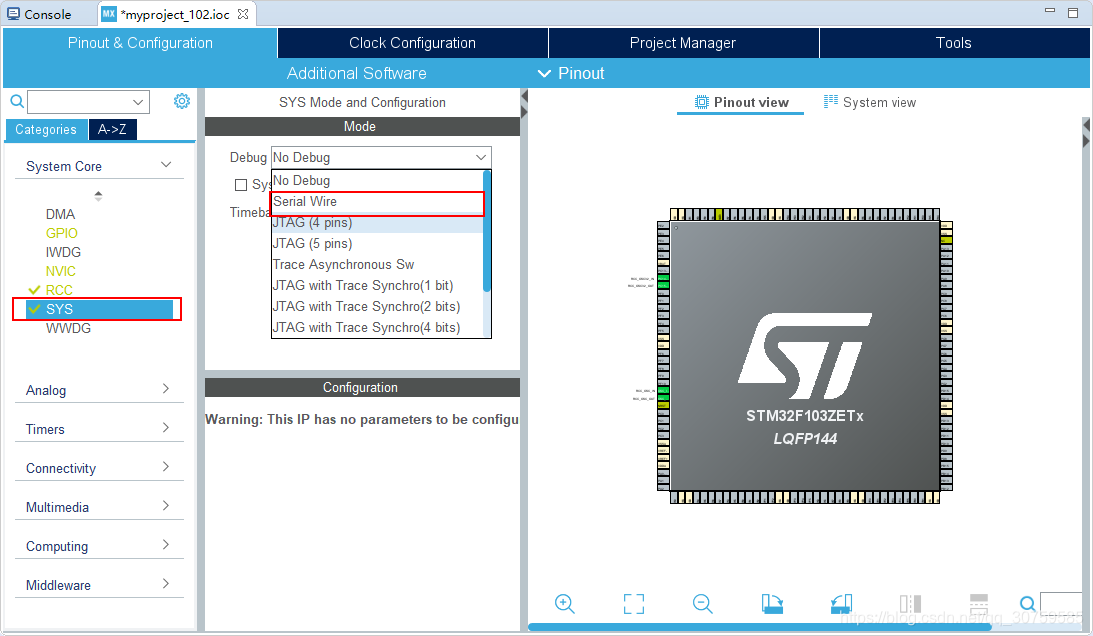This screenshot has width=1093, height=636.
Task: Click the pin search magnifier icon
Action: pos(1027,604)
